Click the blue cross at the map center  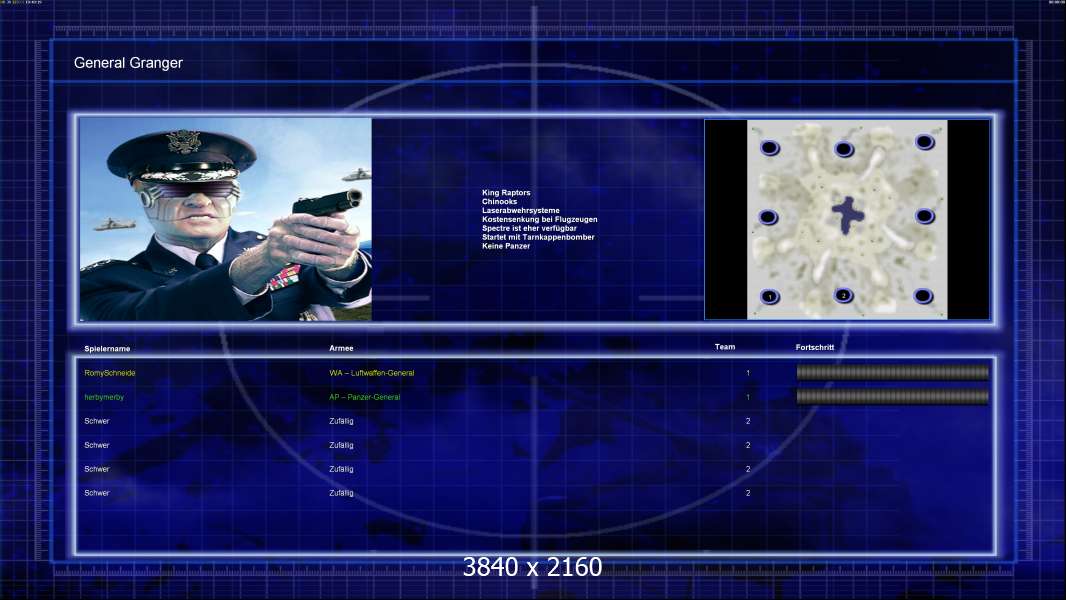(x=848, y=215)
